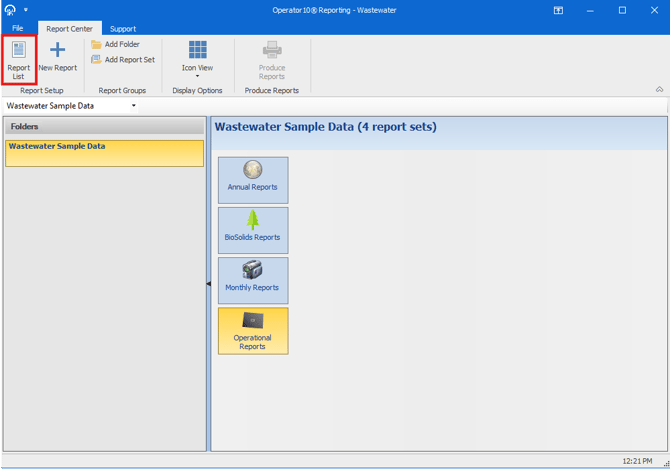Select the Report Center tab
The height and width of the screenshot is (469, 670).
pyautogui.click(x=69, y=29)
